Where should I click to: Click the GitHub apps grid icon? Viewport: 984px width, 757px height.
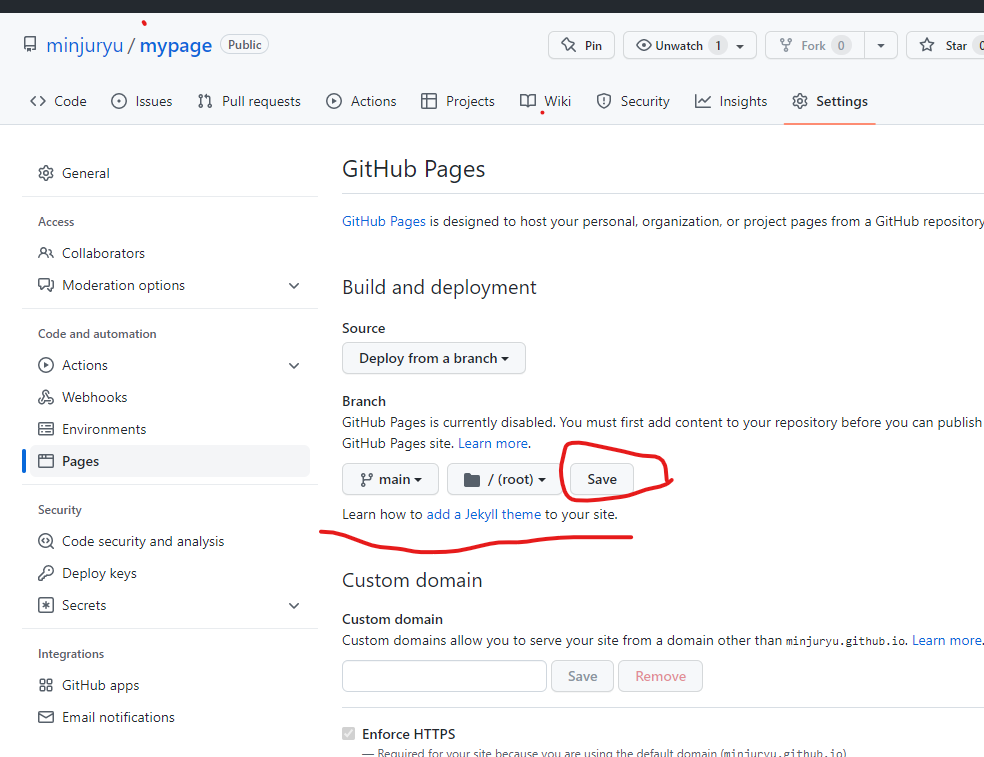click(x=46, y=685)
